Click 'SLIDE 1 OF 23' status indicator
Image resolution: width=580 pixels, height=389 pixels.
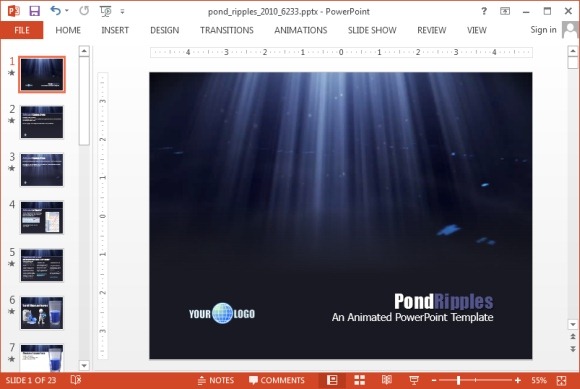(x=31, y=380)
